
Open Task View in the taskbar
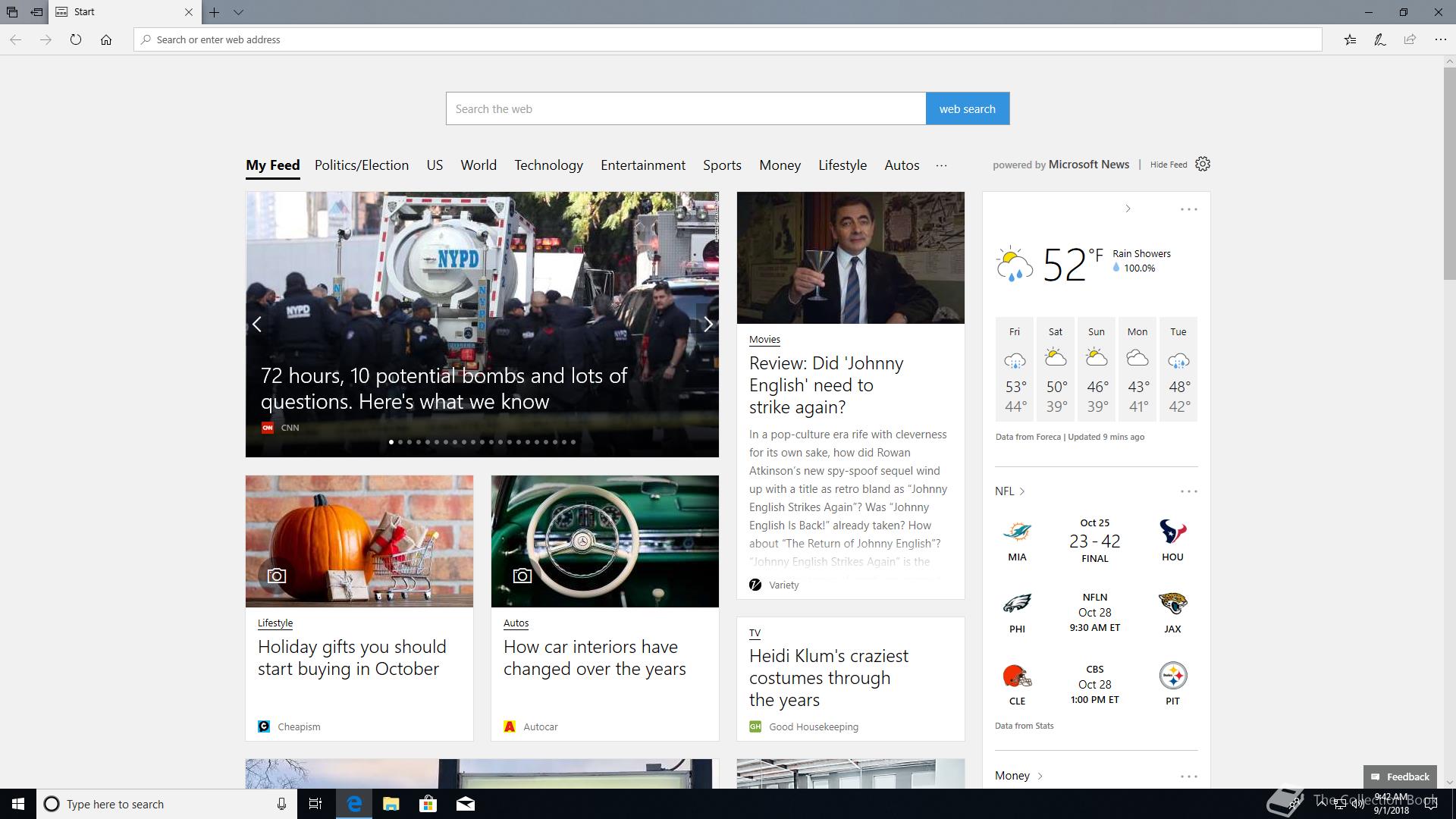point(315,804)
